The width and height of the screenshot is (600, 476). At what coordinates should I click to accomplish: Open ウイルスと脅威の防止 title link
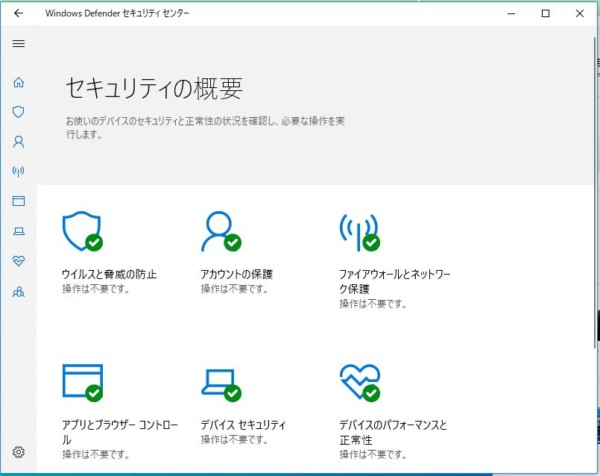[x=109, y=274]
